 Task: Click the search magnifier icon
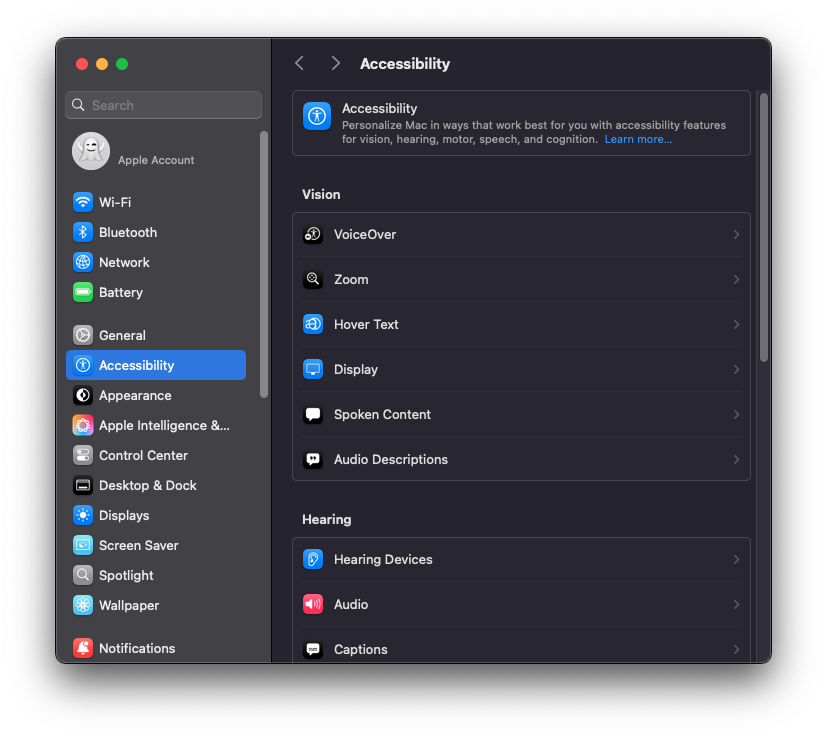pyautogui.click(x=78, y=105)
